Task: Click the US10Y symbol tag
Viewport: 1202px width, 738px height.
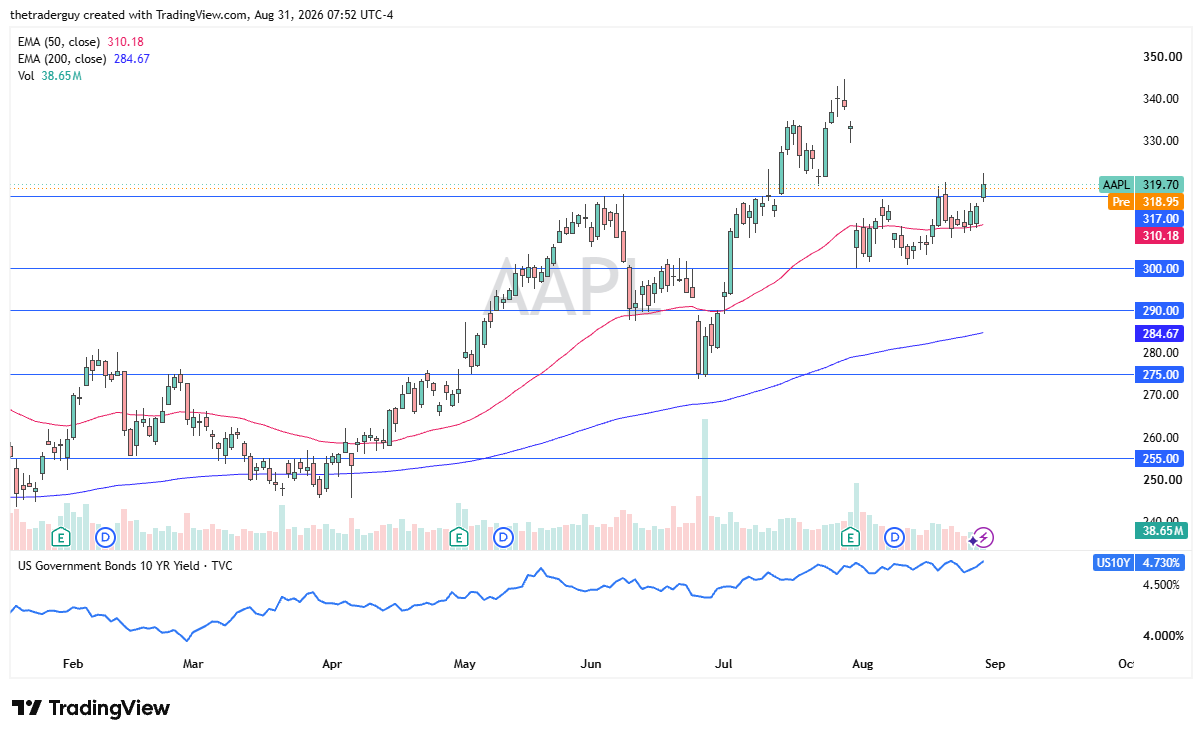Action: point(1114,563)
